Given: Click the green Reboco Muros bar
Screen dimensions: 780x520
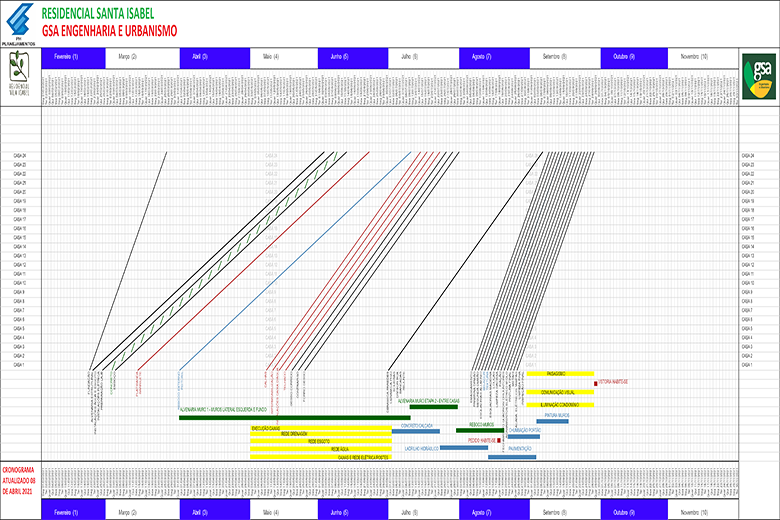Looking at the screenshot, I should pos(480,431).
